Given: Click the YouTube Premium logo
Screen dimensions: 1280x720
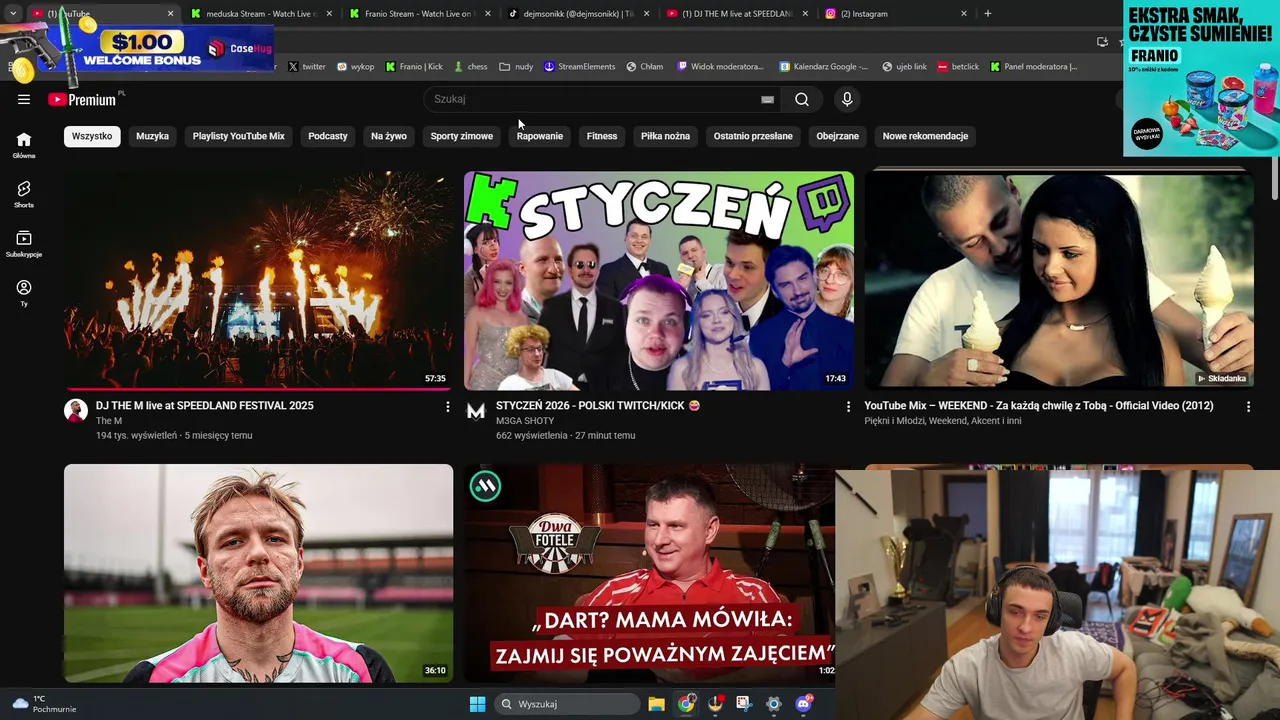Looking at the screenshot, I should pos(83,99).
